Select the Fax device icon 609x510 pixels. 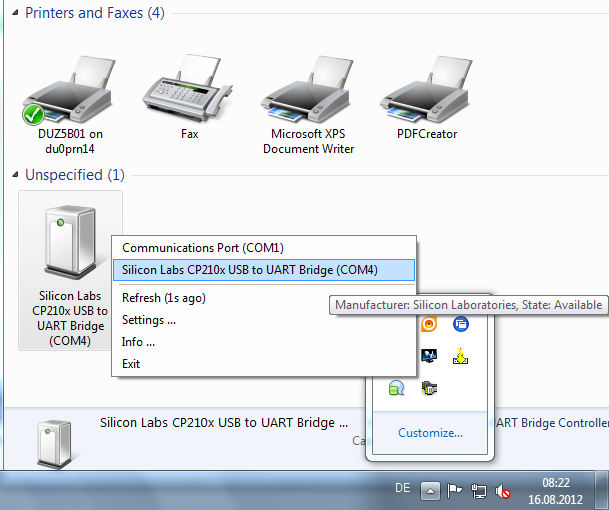click(189, 89)
